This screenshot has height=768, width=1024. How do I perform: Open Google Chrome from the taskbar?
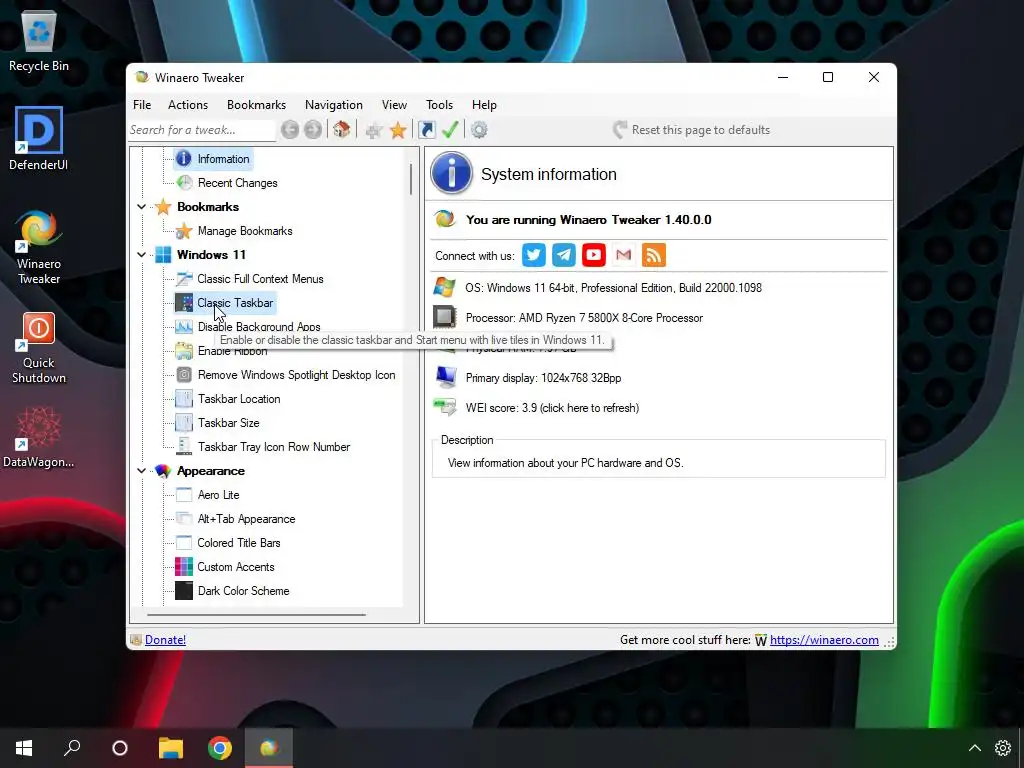tap(220, 748)
